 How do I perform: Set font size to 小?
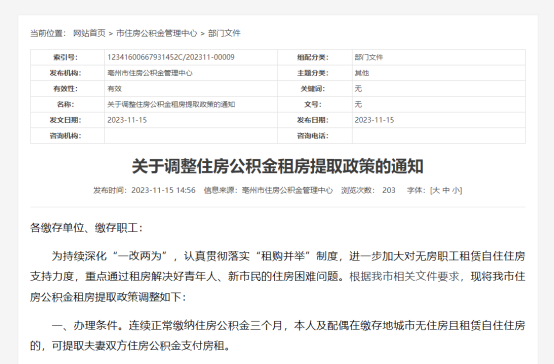click(x=456, y=190)
